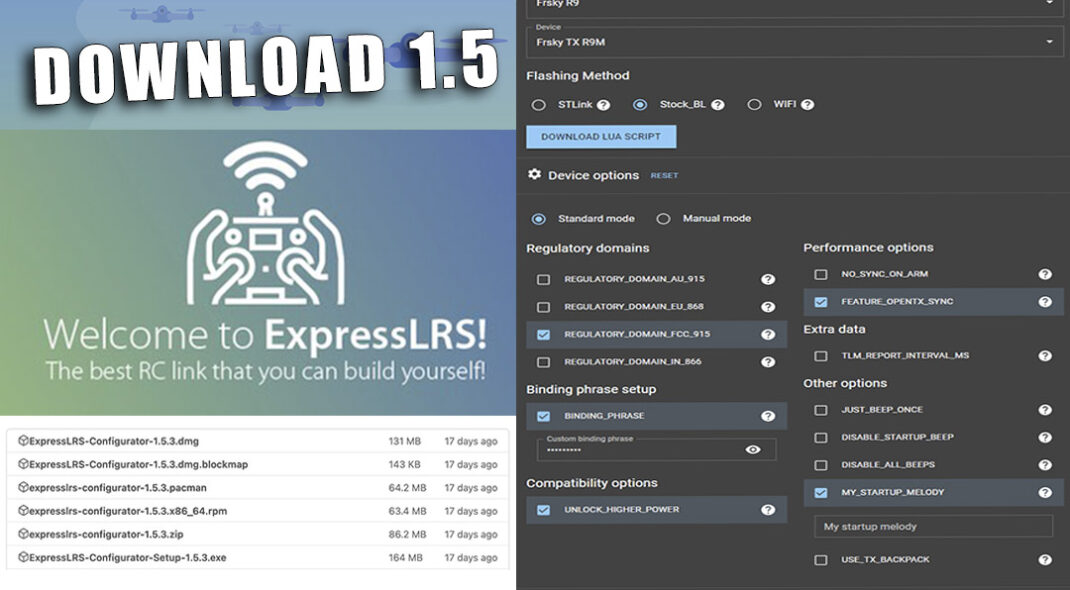This screenshot has height=590, width=1070.
Task: Select the WIFI flashing method
Action: (754, 105)
